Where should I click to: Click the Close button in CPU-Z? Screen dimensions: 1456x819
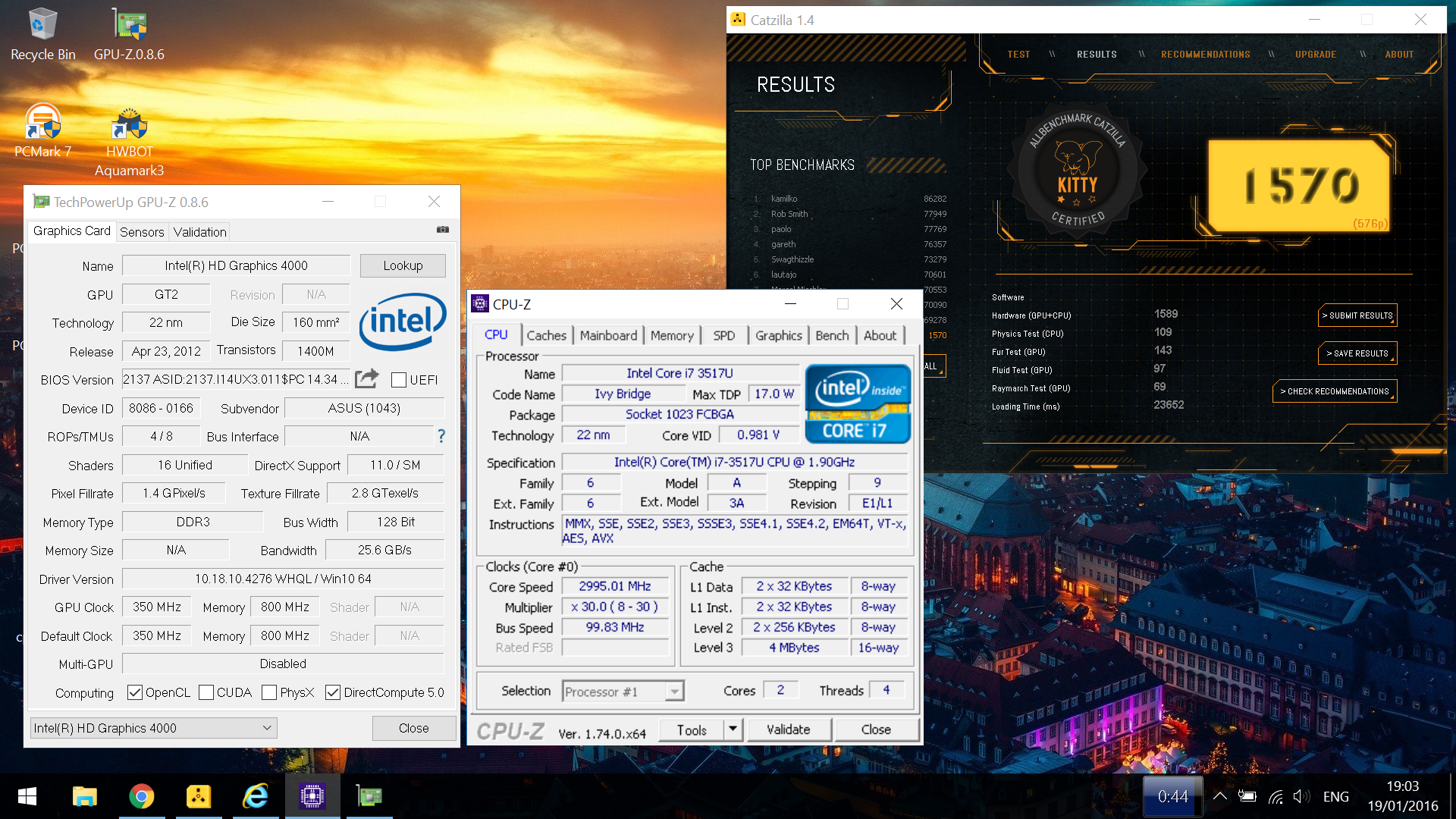(x=876, y=730)
